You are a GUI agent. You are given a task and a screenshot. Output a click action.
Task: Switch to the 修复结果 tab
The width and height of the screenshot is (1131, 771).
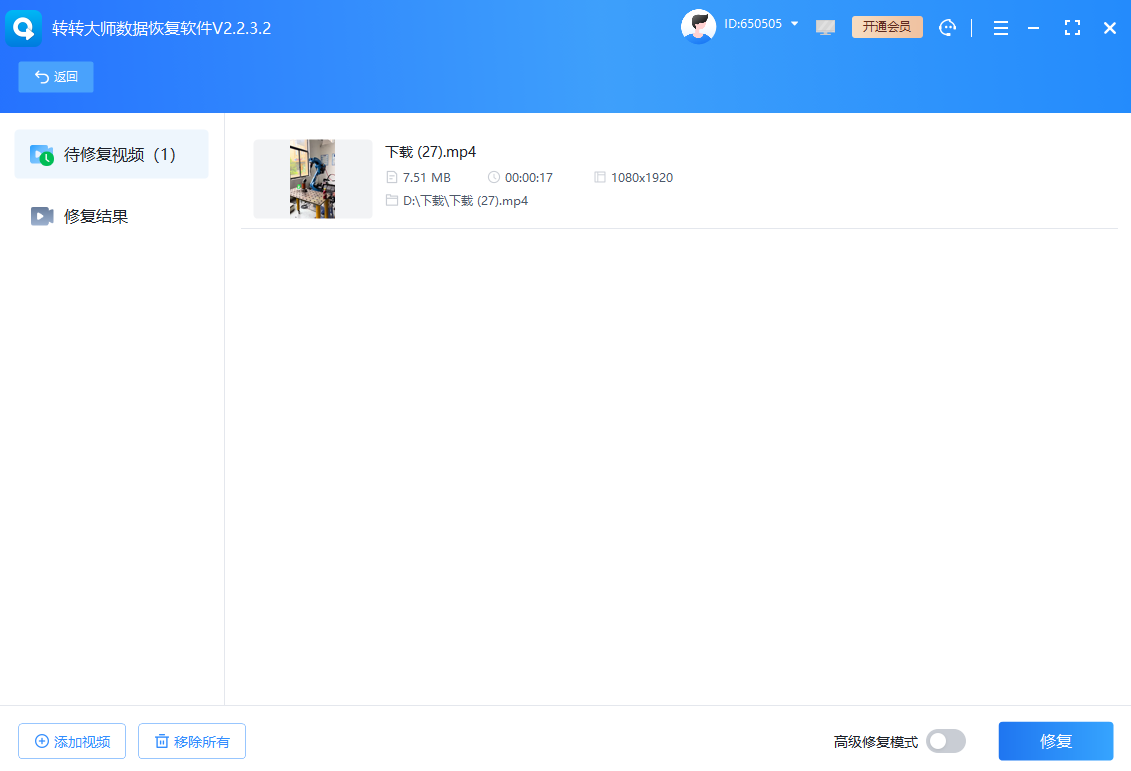pos(96,216)
